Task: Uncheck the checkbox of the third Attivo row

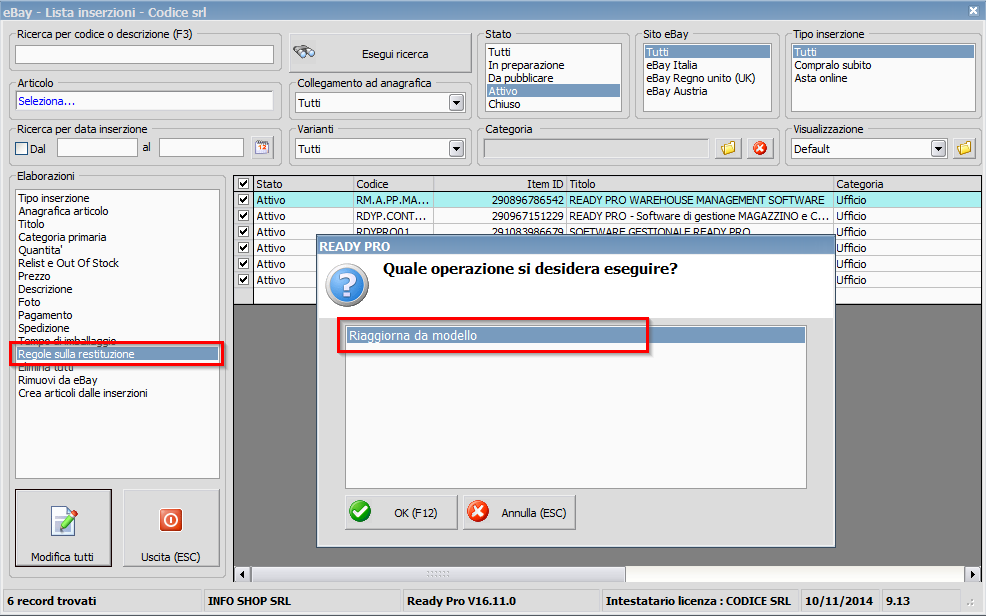Action: (243, 232)
